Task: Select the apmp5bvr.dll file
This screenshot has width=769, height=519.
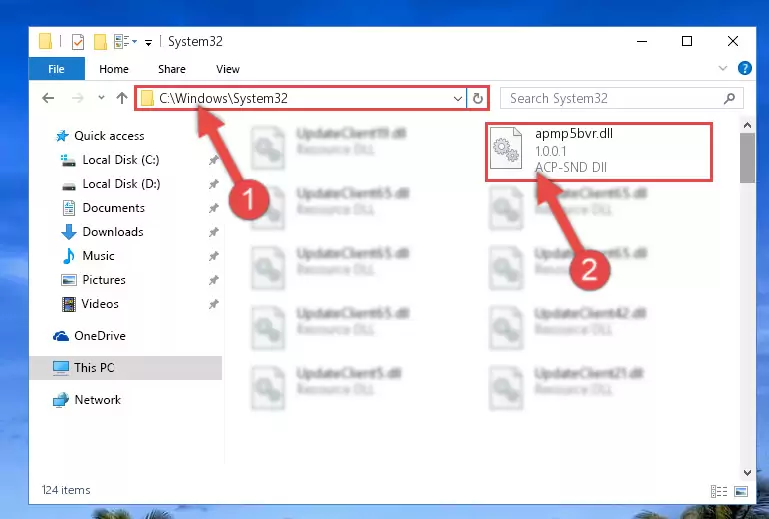Action: 599,152
